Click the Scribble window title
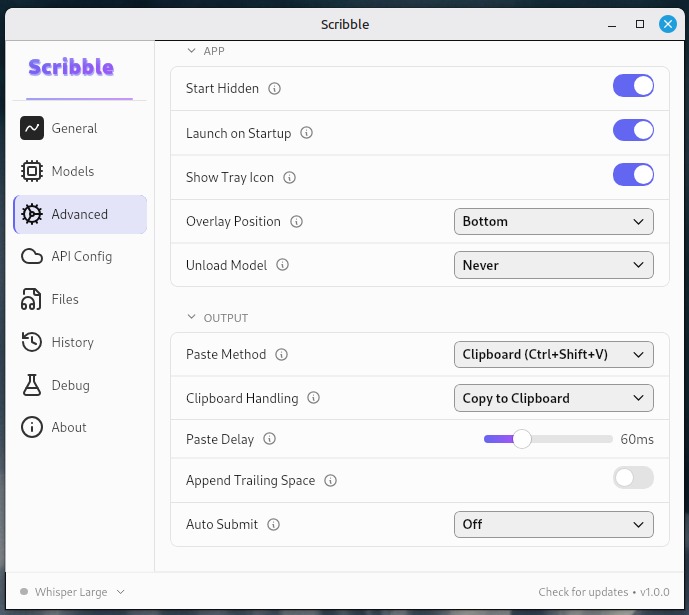This screenshot has height=615, width=689. coord(345,25)
